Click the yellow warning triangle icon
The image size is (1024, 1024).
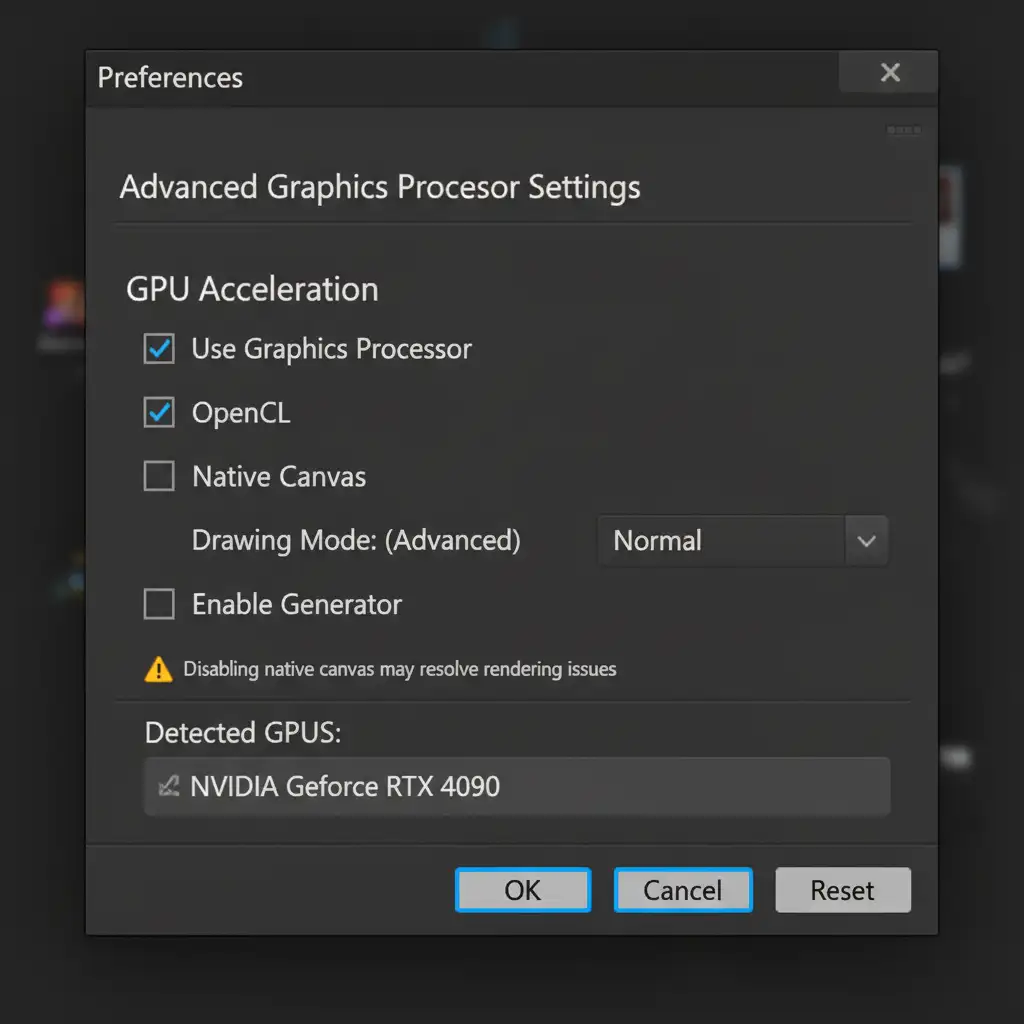(158, 669)
